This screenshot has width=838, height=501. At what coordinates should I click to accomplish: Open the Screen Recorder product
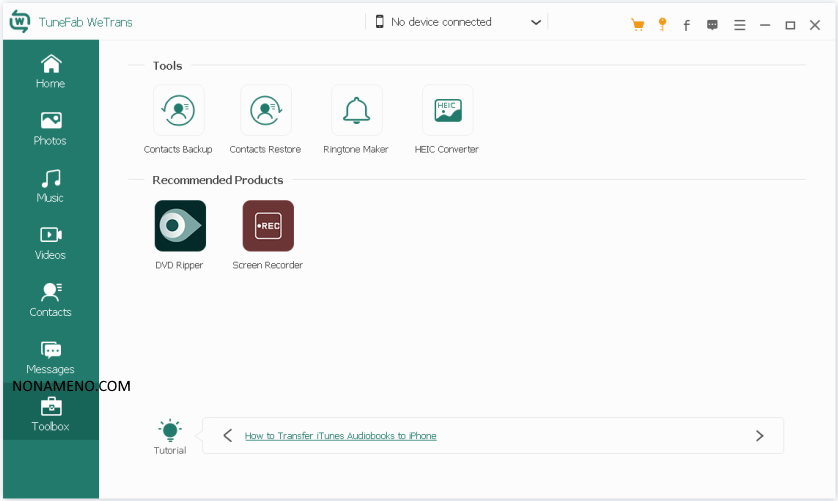(268, 226)
